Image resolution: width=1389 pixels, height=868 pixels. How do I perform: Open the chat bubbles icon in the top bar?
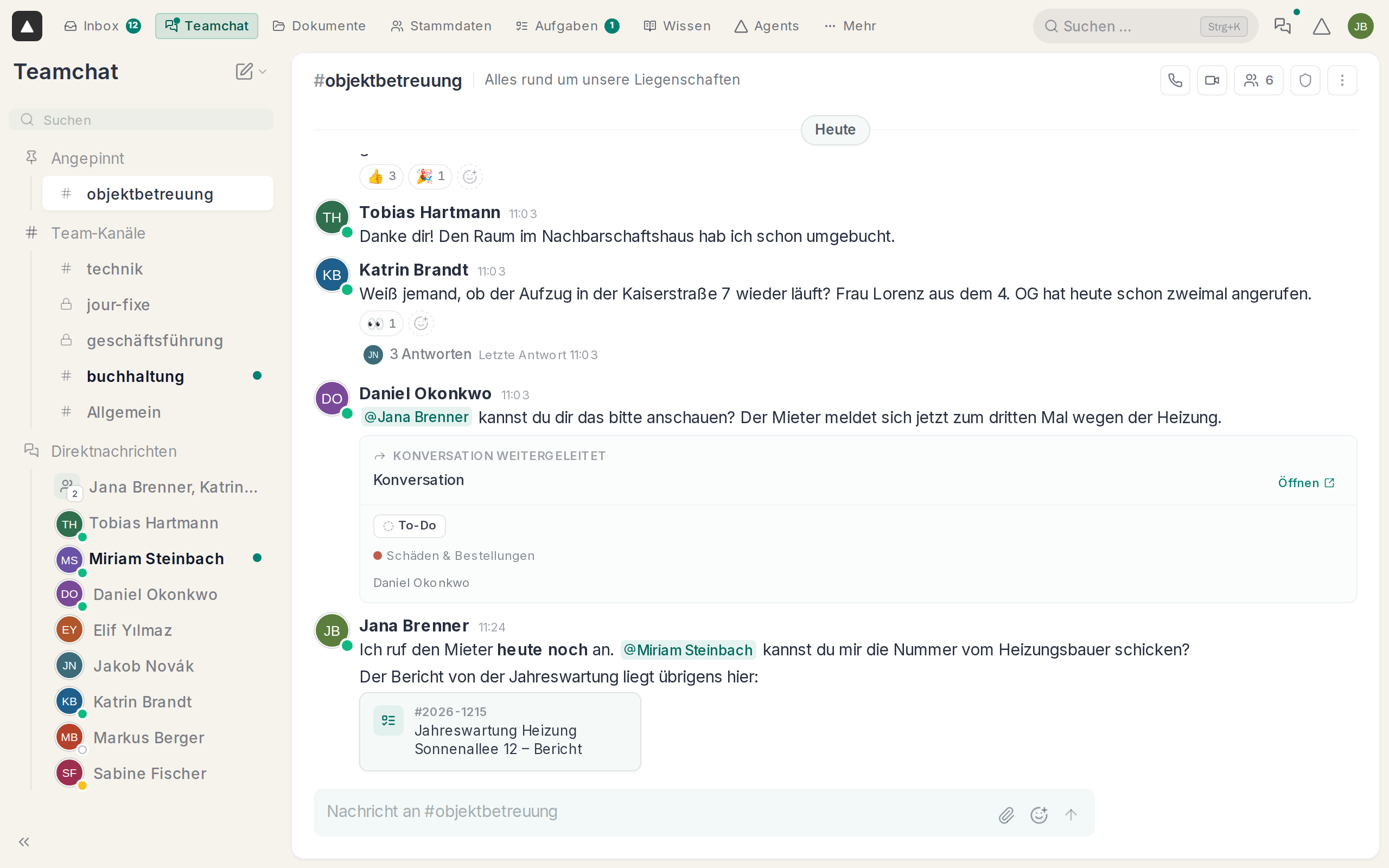coord(1282,26)
